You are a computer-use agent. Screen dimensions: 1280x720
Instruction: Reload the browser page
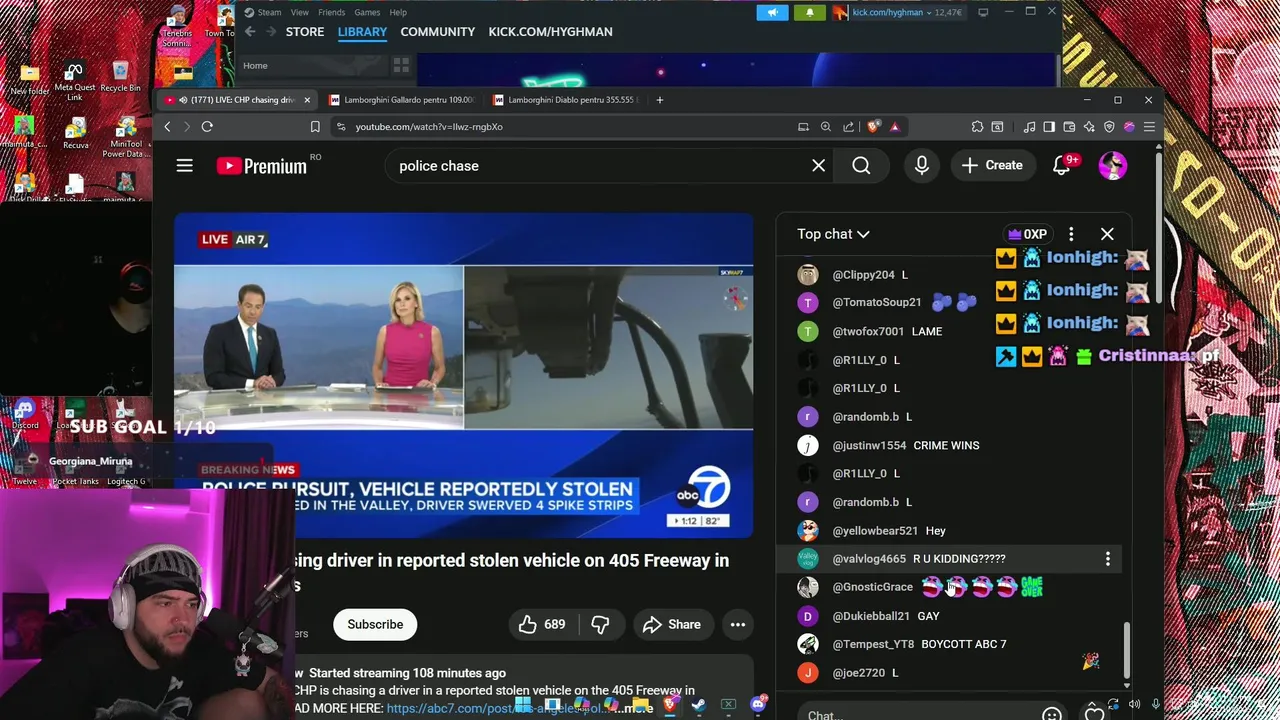(x=207, y=127)
